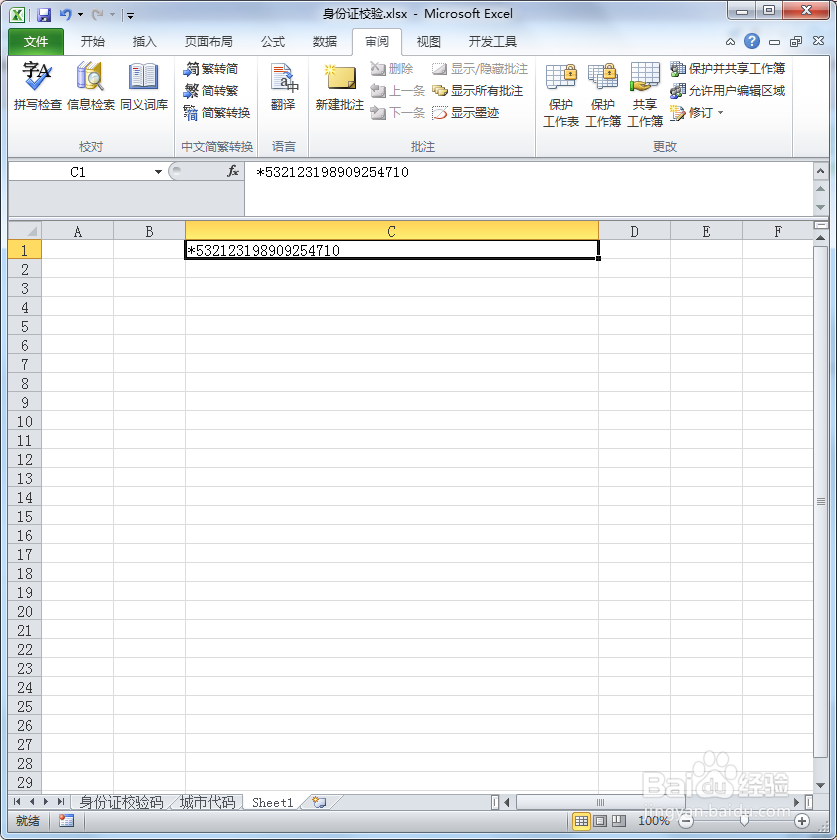Open the 文件 File tab
The image size is (837, 840).
(x=36, y=42)
